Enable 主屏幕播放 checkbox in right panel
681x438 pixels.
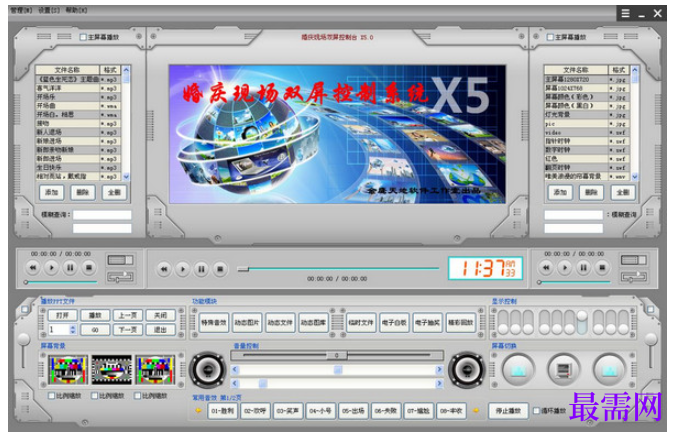click(x=550, y=37)
